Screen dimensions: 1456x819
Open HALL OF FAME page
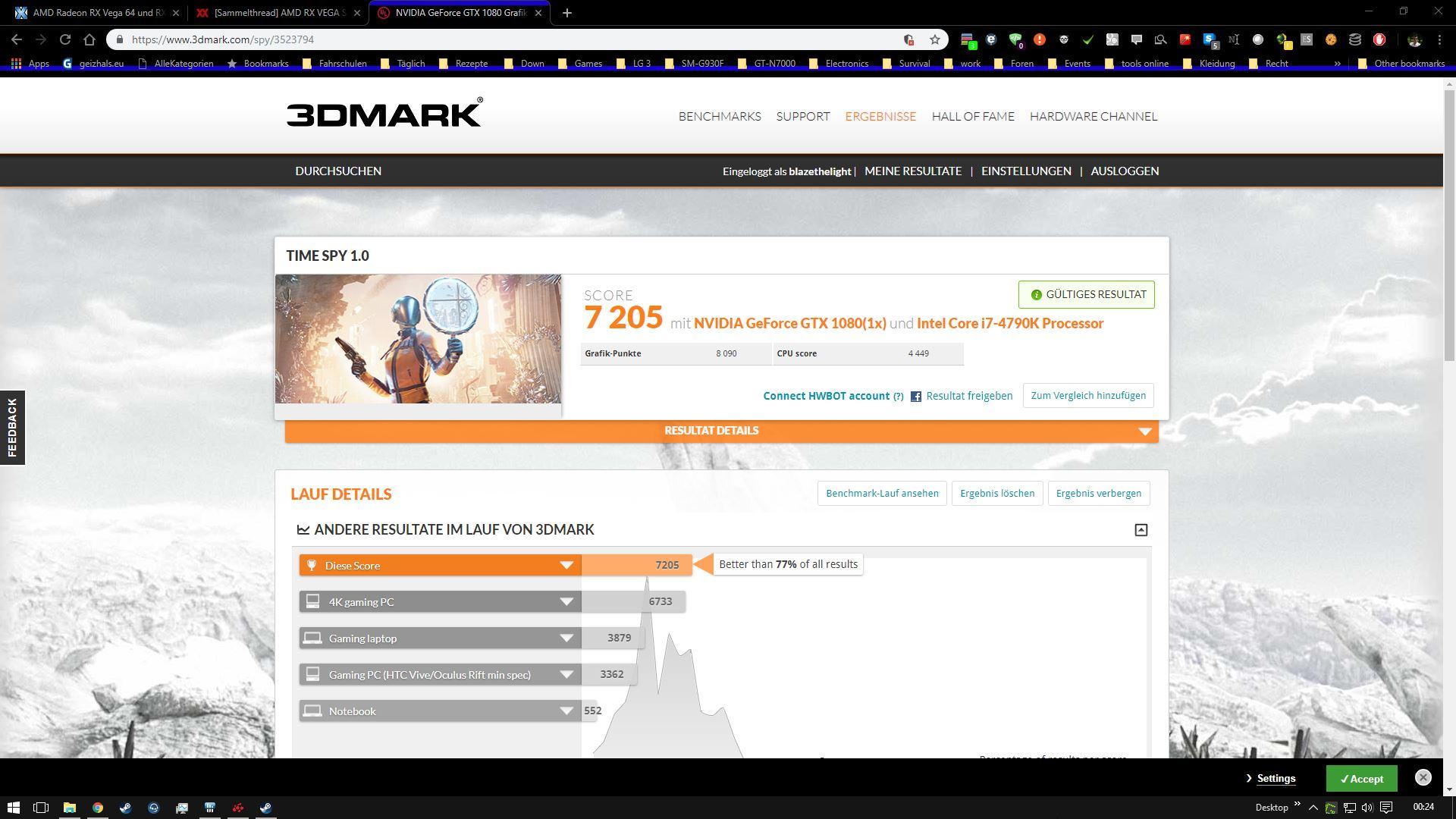coord(973,116)
